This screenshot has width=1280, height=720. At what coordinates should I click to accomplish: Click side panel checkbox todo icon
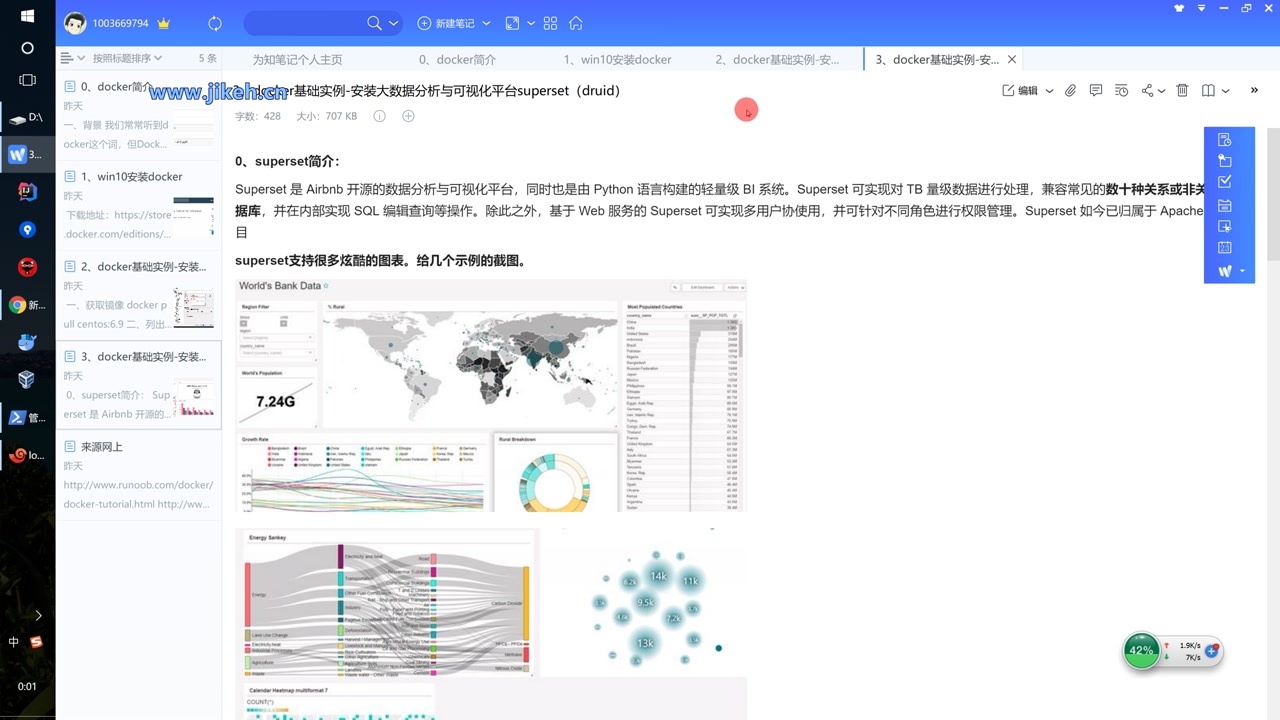coord(1225,182)
